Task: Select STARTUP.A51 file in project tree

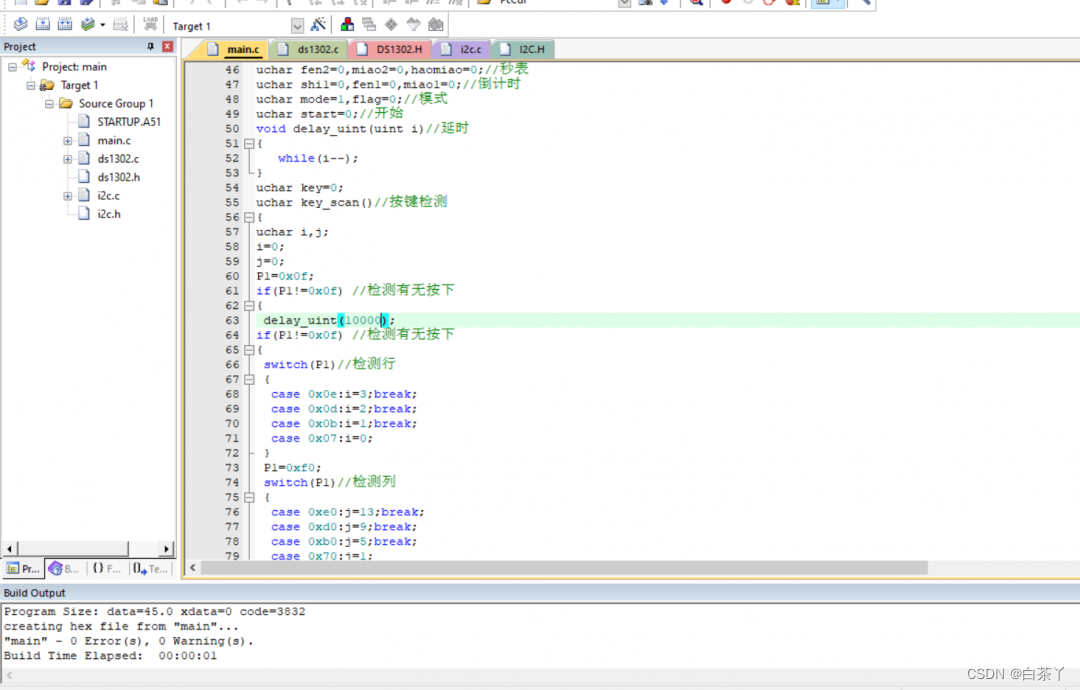Action: coord(128,122)
